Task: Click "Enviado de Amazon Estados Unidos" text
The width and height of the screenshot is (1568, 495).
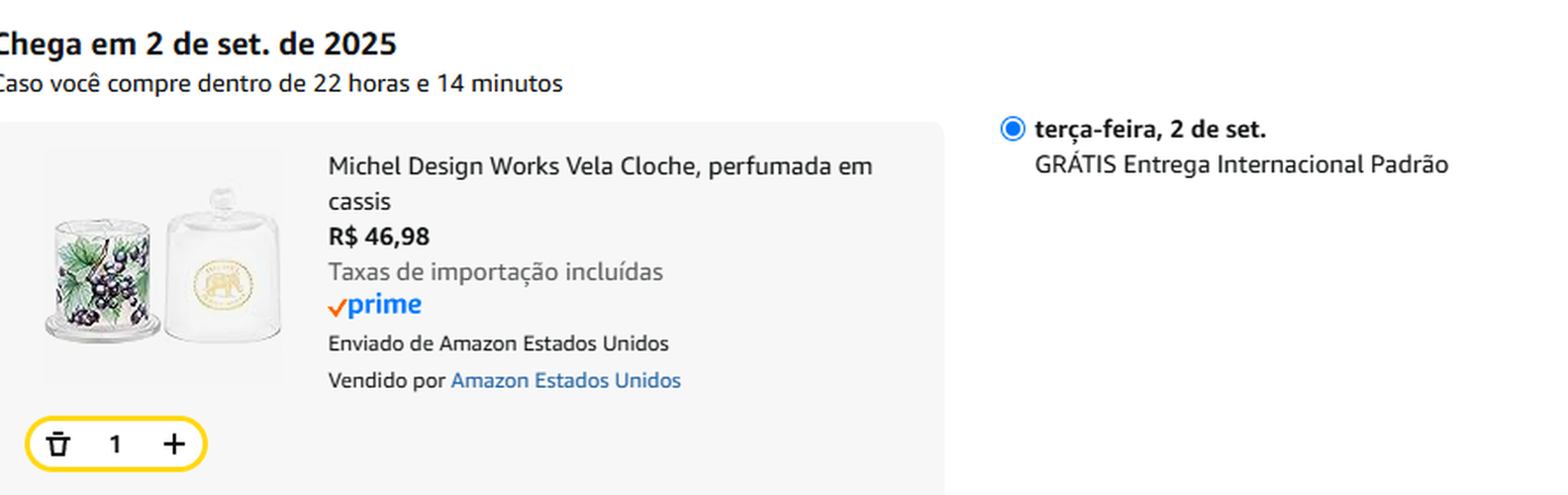Action: pyautogui.click(x=498, y=344)
